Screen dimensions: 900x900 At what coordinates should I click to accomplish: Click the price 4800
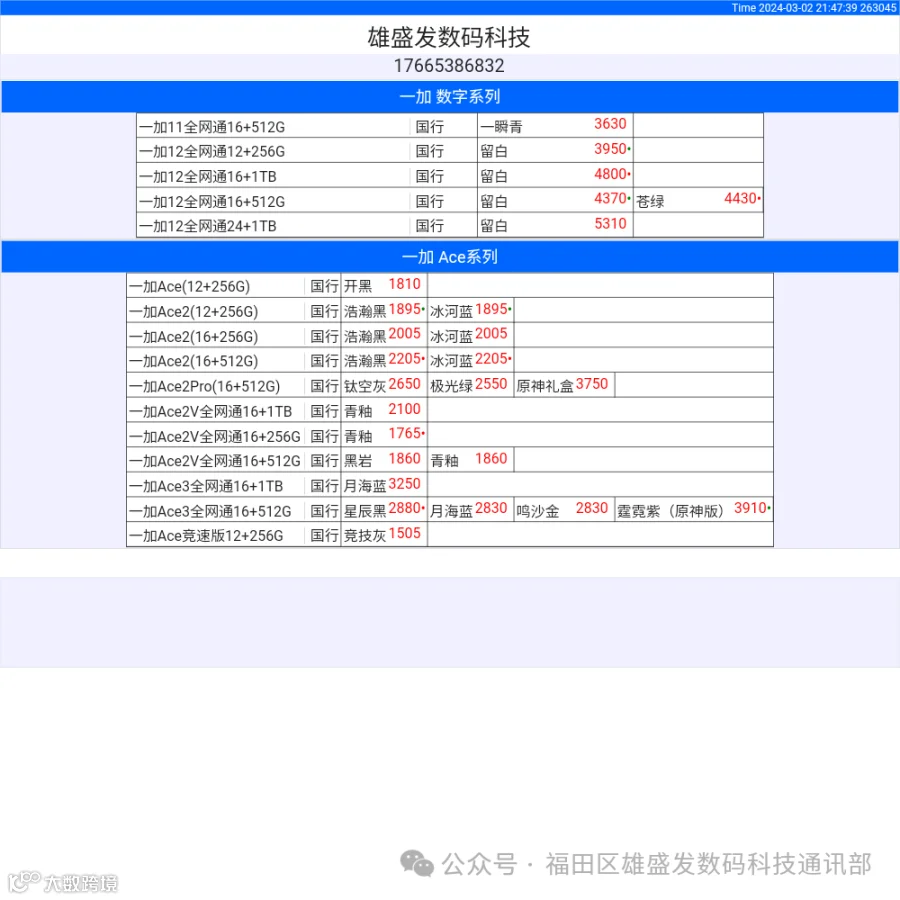click(610, 174)
